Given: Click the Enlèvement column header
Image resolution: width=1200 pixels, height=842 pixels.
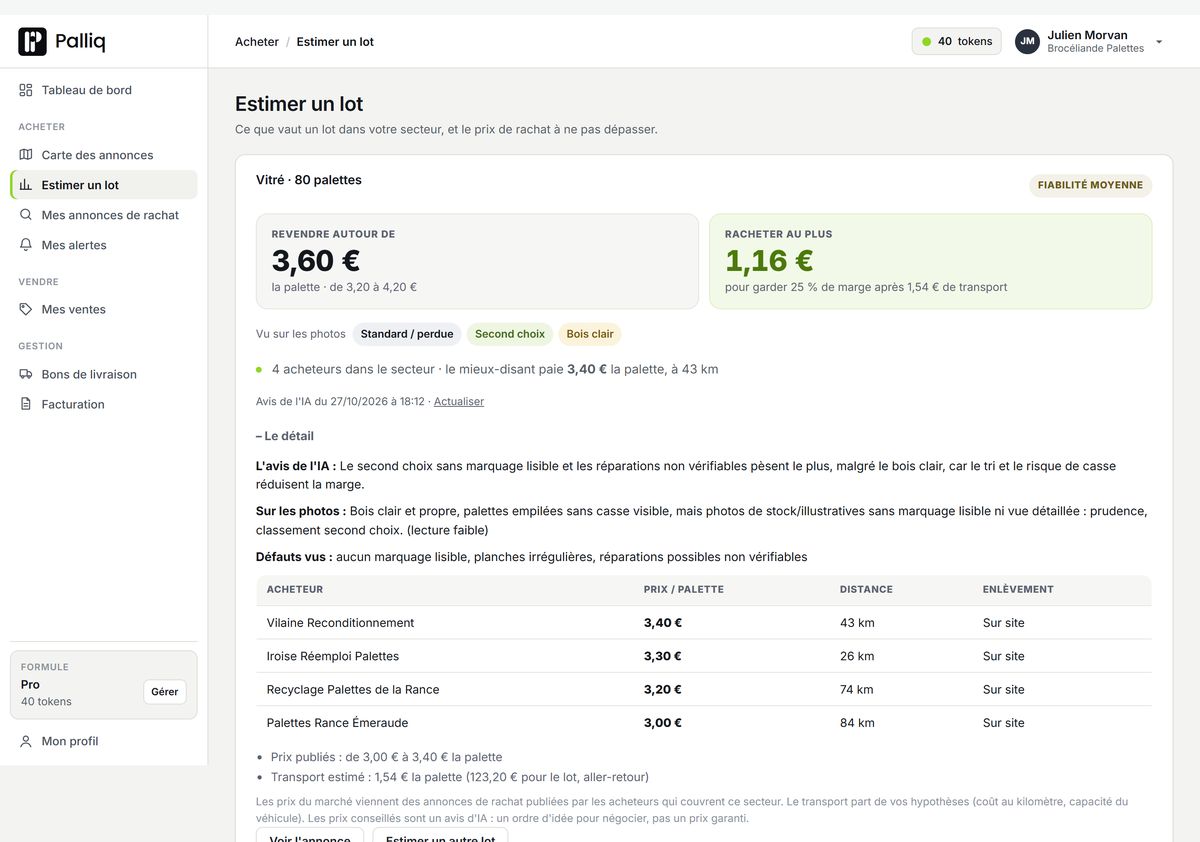Looking at the screenshot, I should click(1018, 590).
